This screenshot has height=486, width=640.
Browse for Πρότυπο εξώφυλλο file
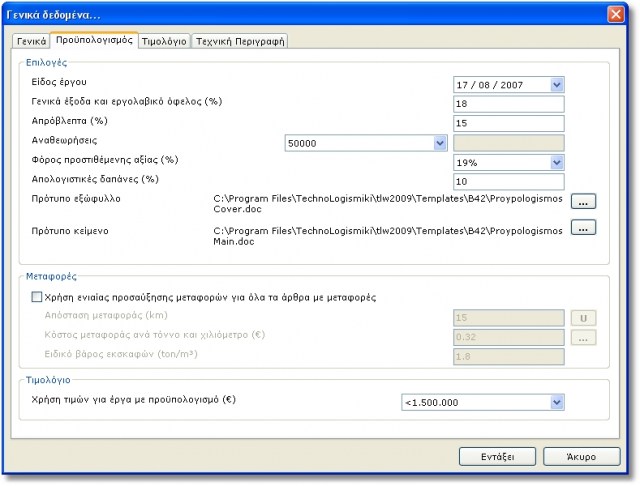point(583,201)
